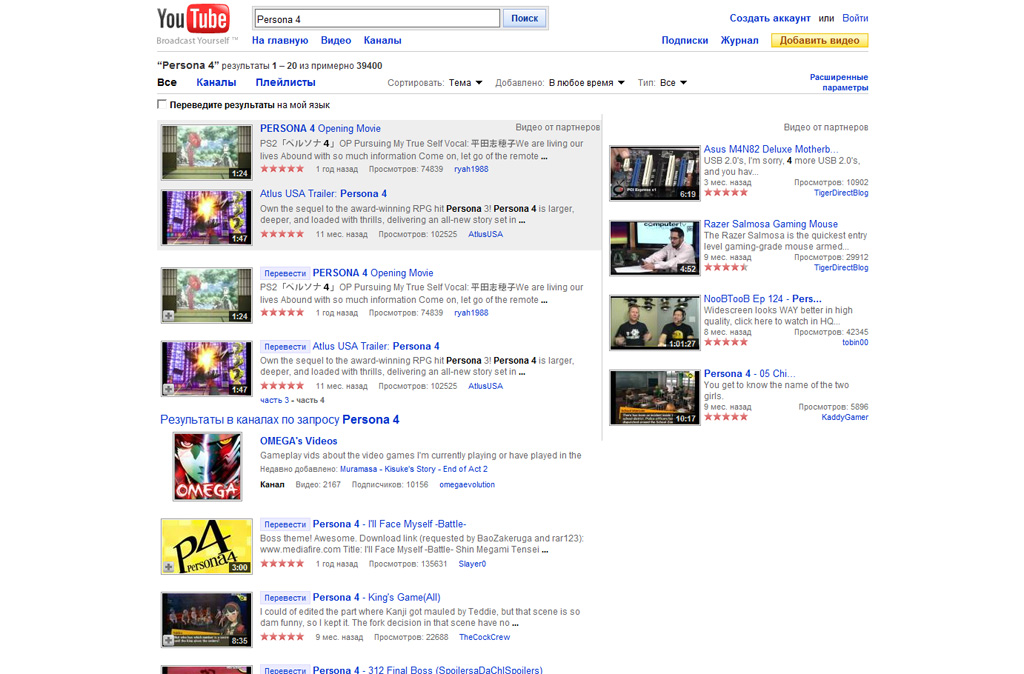The width and height of the screenshot is (1024, 674).
Task: Click Перевести button beside King's Game
Action: coord(285,598)
